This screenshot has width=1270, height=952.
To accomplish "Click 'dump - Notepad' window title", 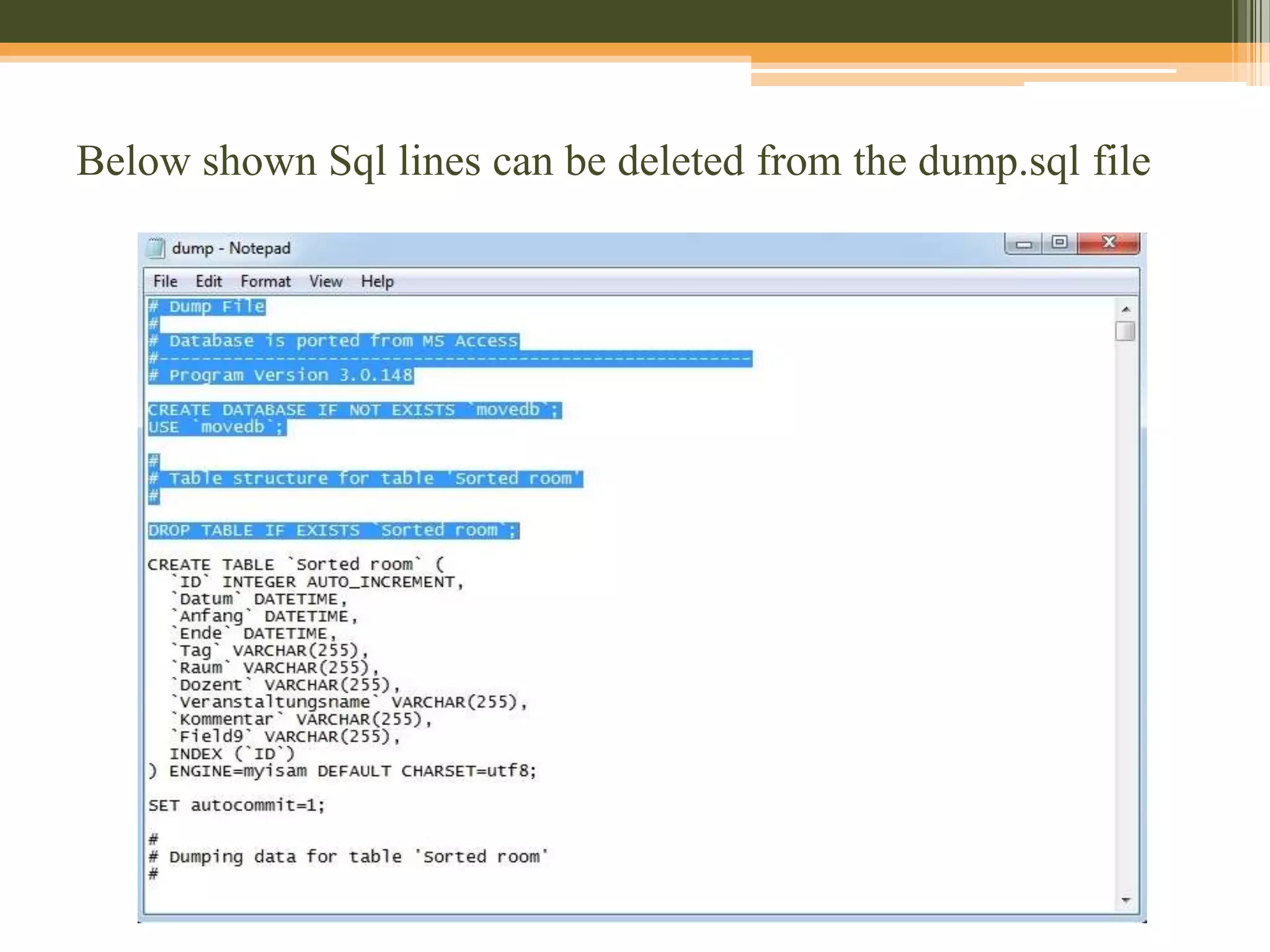I will [x=231, y=248].
